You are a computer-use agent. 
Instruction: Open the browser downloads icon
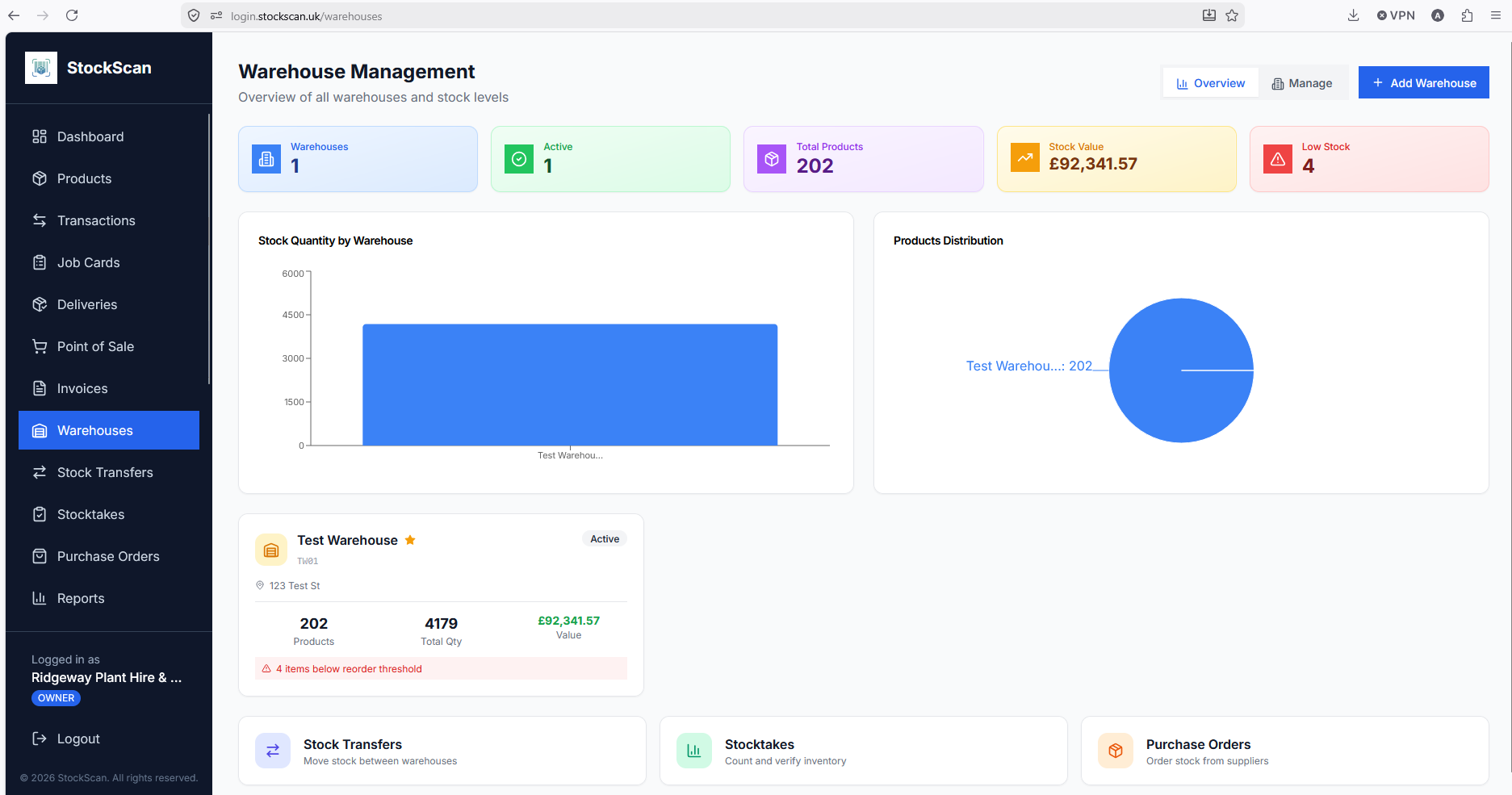pyautogui.click(x=1354, y=15)
